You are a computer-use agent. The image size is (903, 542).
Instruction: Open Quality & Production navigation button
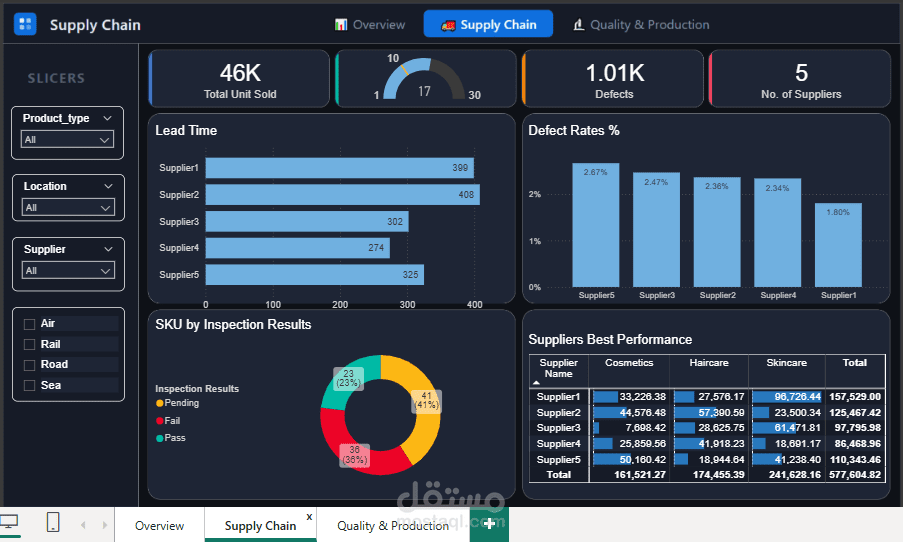[x=641, y=24]
